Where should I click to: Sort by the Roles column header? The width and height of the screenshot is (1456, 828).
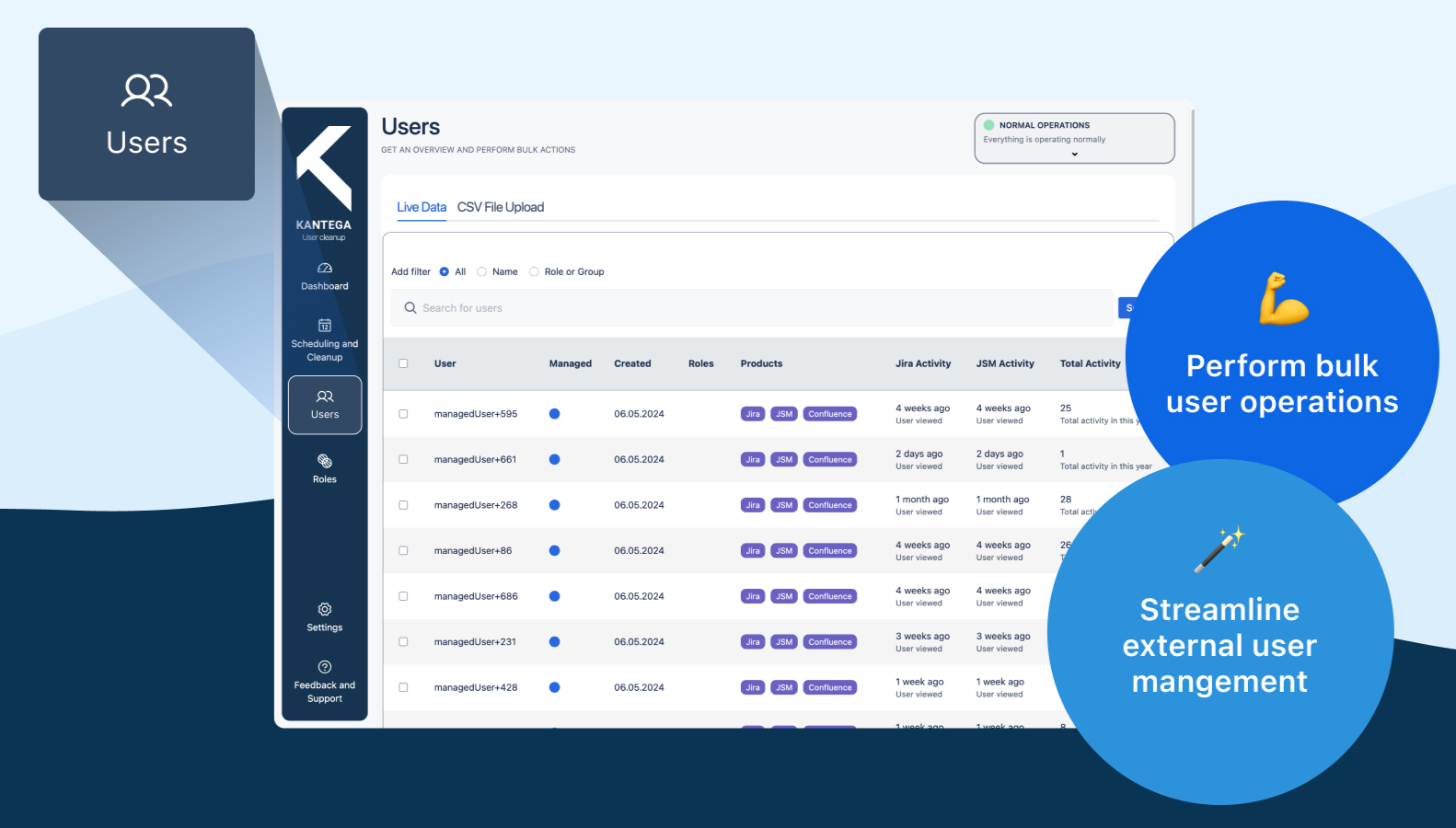click(701, 363)
